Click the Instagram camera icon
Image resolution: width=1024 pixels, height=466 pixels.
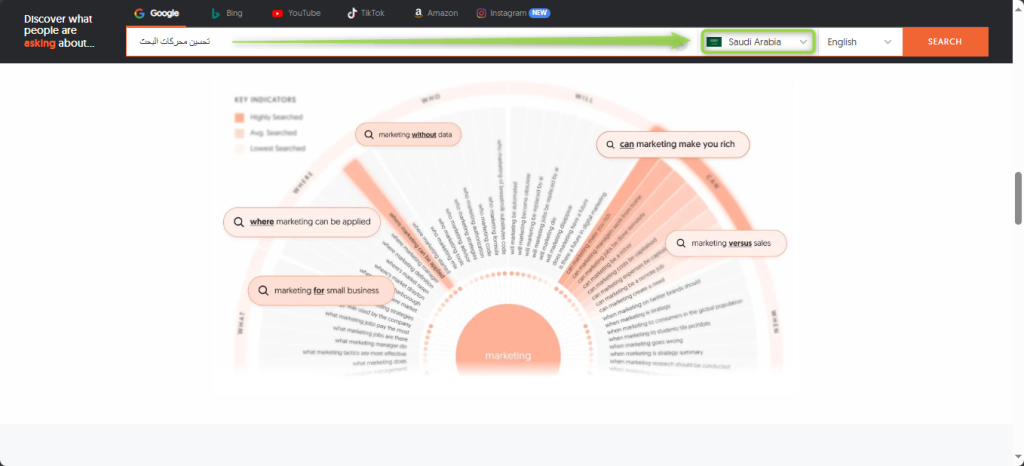pos(481,13)
